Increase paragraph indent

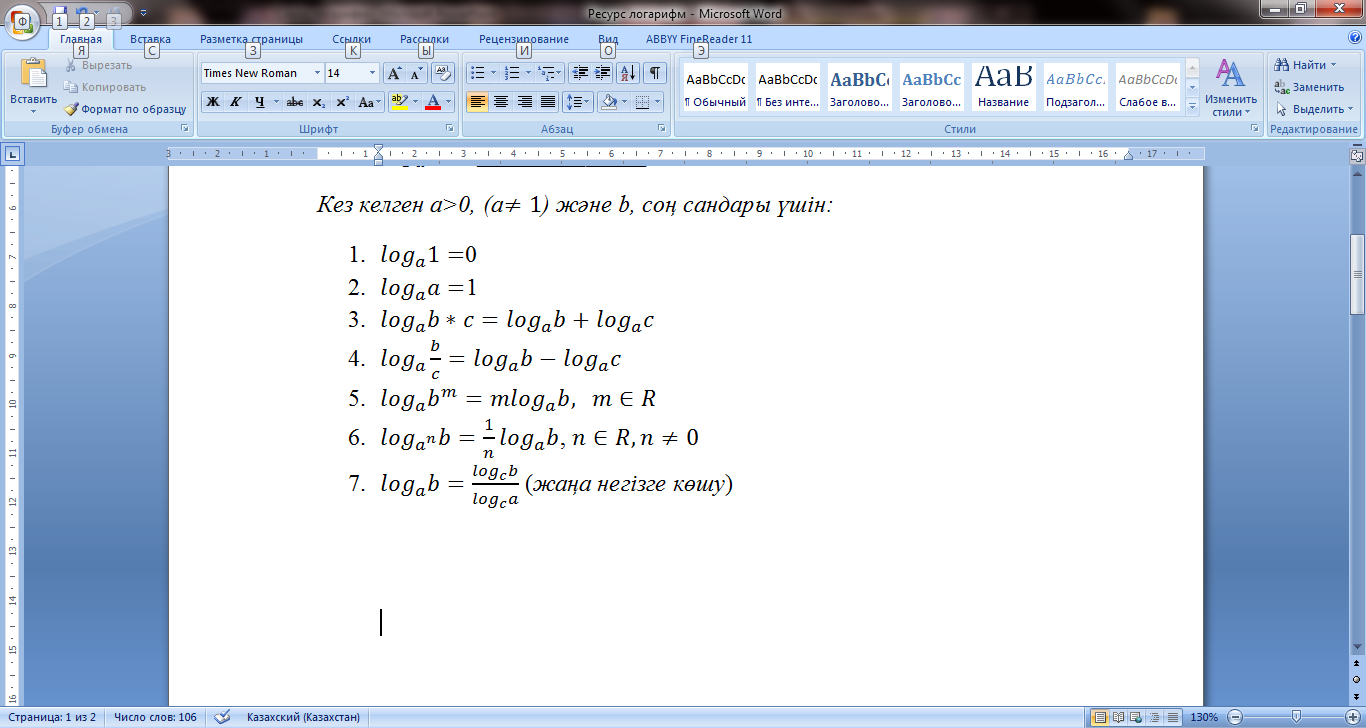(603, 73)
